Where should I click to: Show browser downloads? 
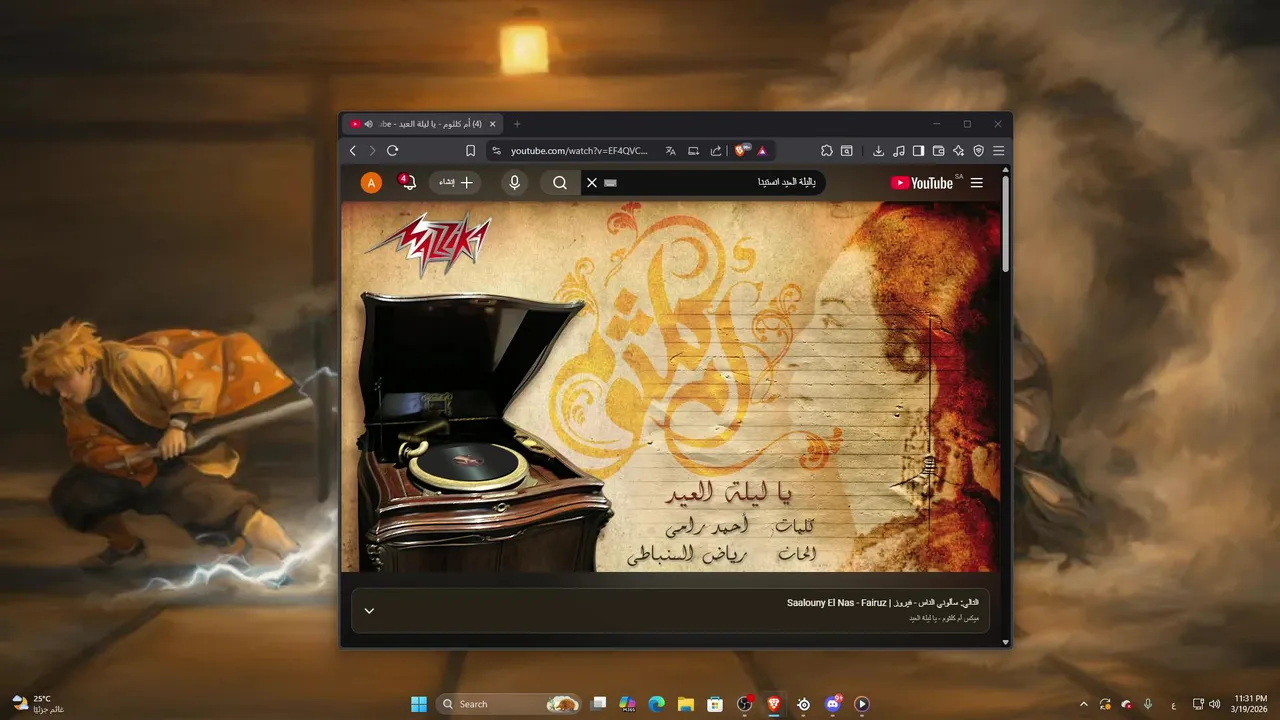click(x=878, y=151)
